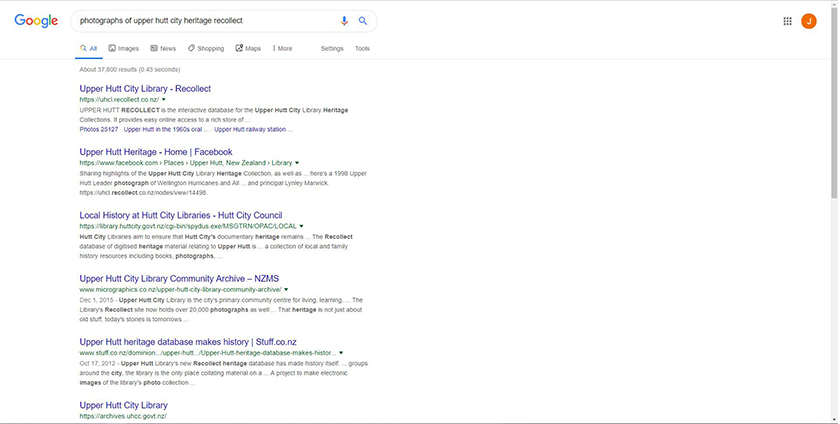Open Upper Hutt City Library - Recollect result

[145, 89]
